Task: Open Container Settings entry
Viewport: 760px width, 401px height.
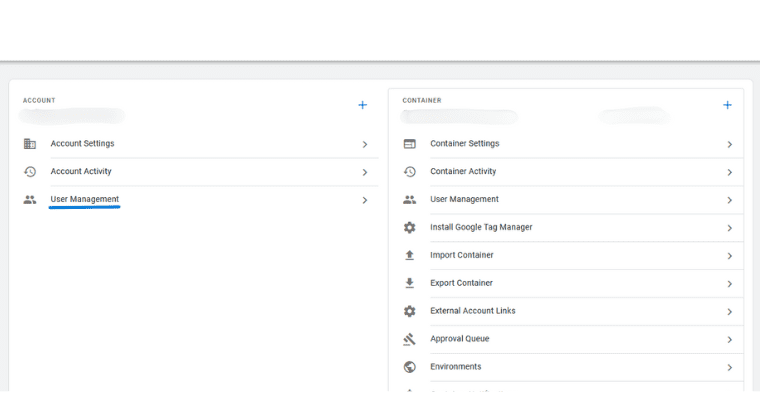Action: point(464,144)
